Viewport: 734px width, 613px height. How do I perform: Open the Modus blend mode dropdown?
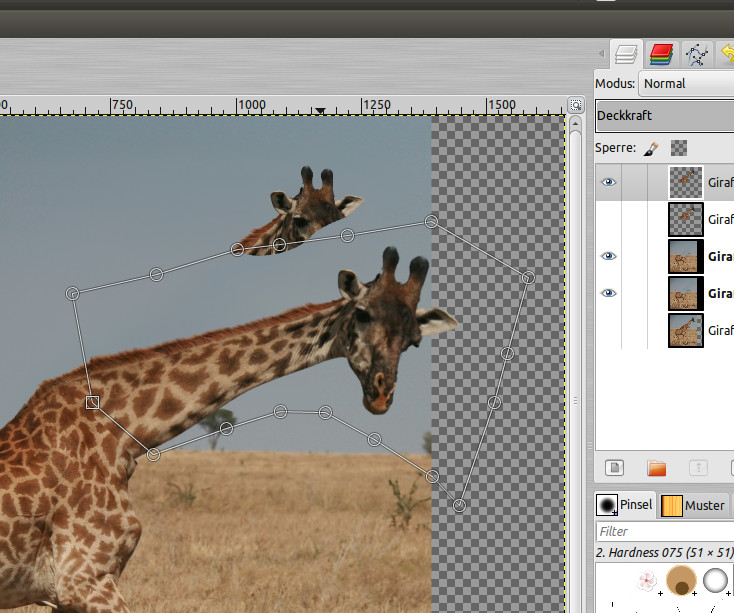coord(687,84)
